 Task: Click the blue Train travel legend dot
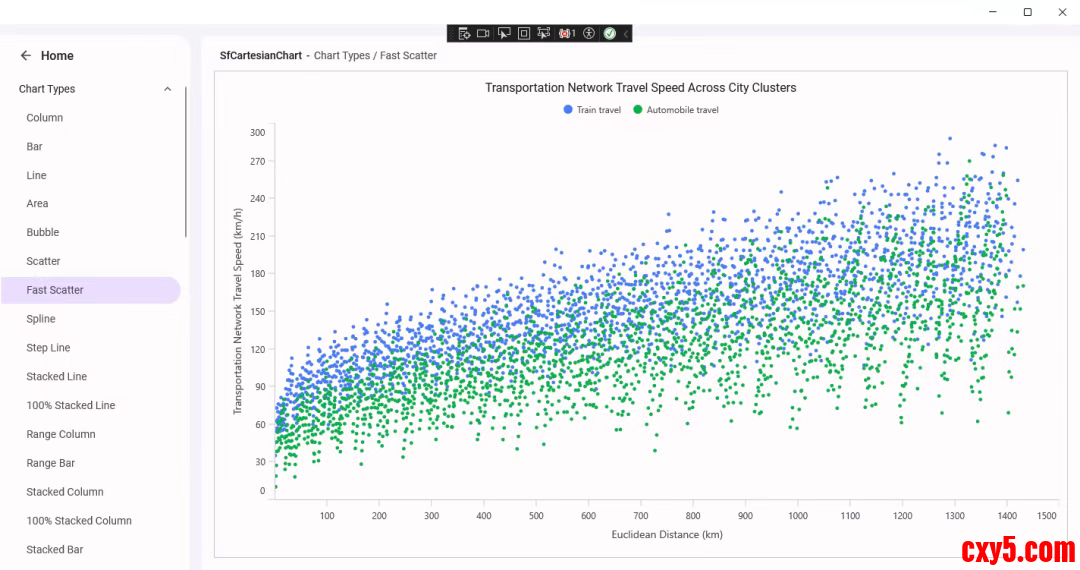(x=568, y=110)
